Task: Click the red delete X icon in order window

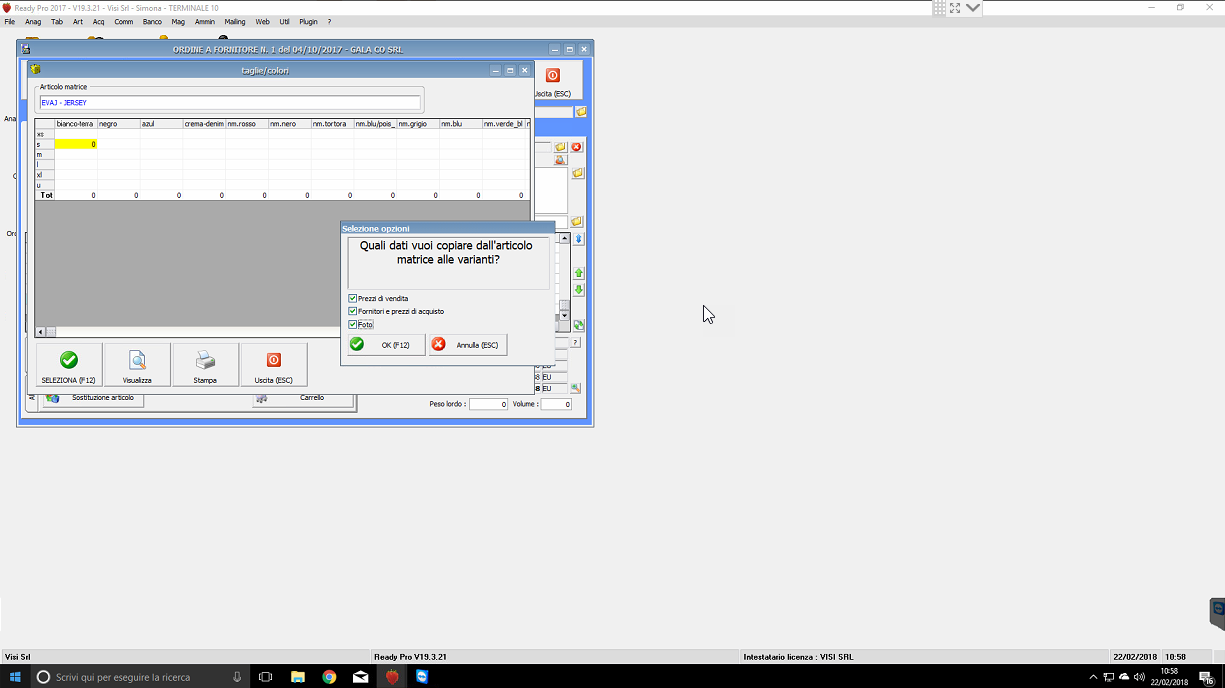Action: click(x=576, y=147)
